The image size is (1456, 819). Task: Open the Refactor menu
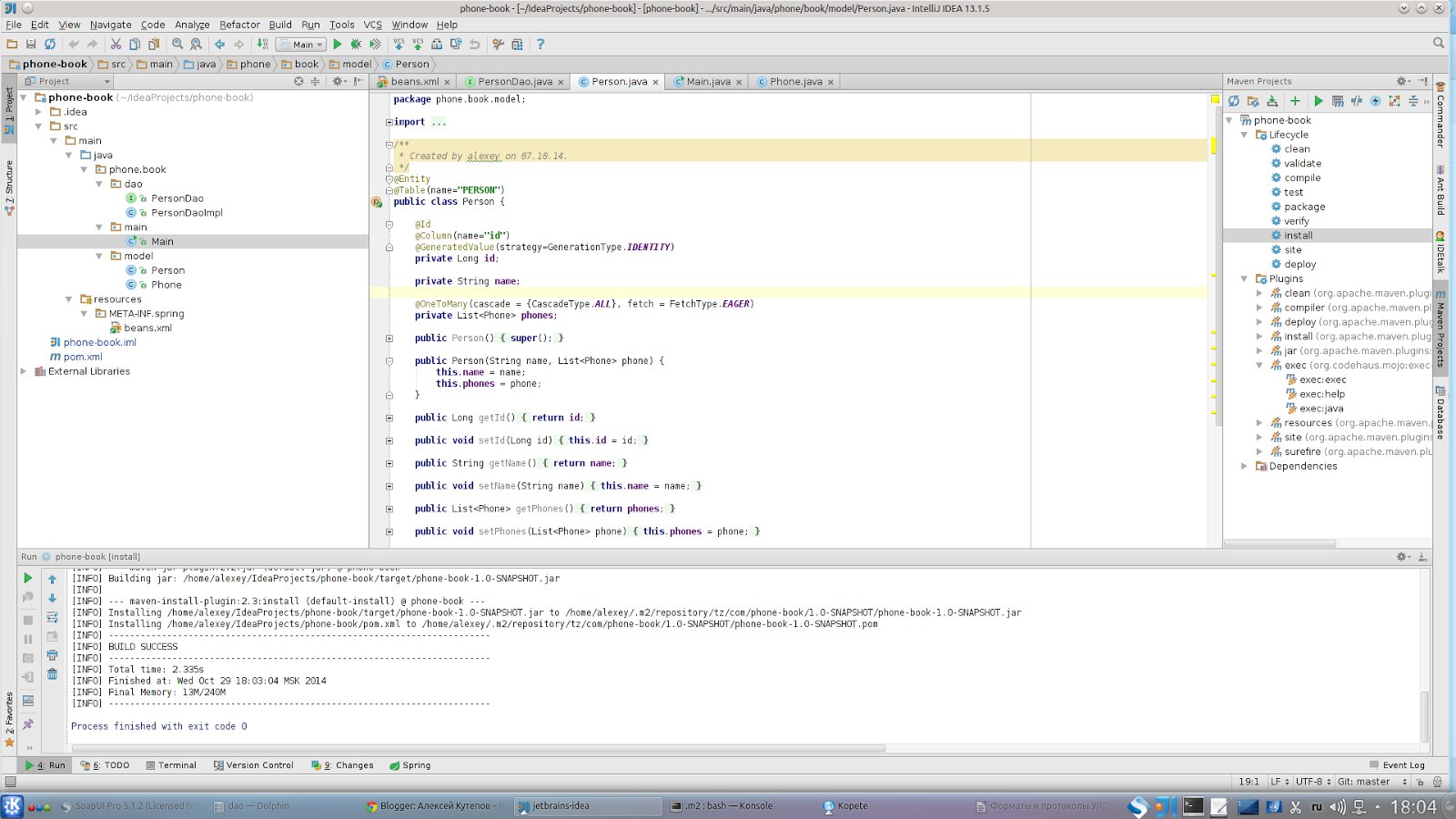(239, 25)
